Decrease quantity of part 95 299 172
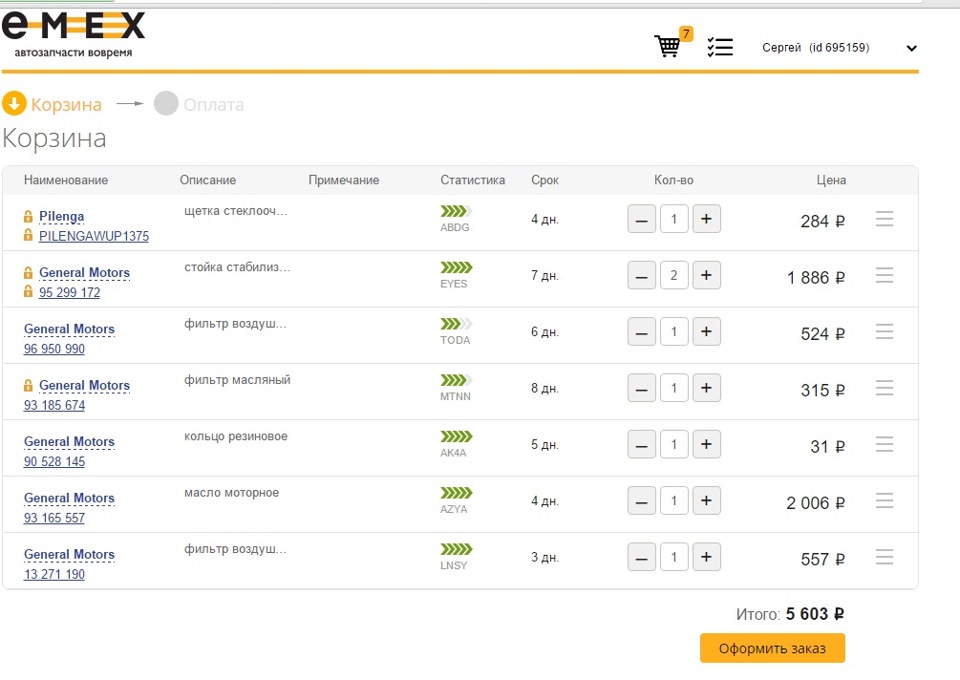The image size is (960, 680). click(x=642, y=275)
